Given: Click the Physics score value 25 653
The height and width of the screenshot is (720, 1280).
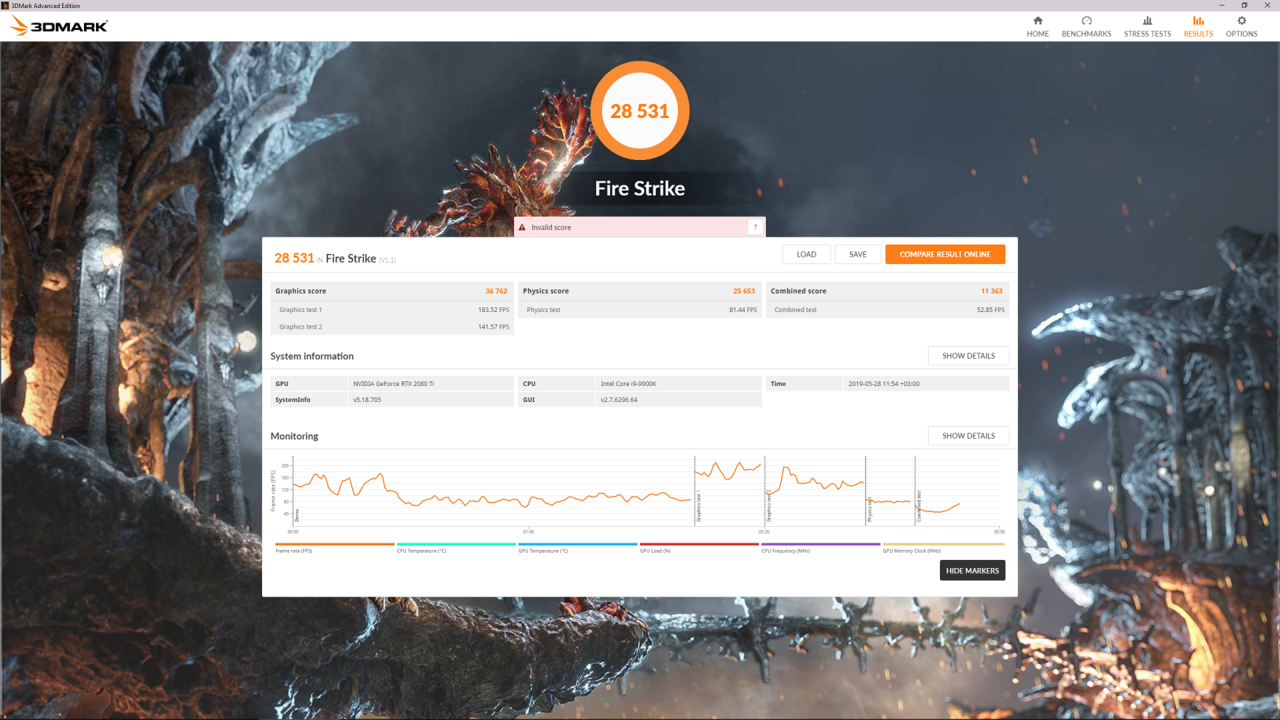Looking at the screenshot, I should [x=744, y=291].
